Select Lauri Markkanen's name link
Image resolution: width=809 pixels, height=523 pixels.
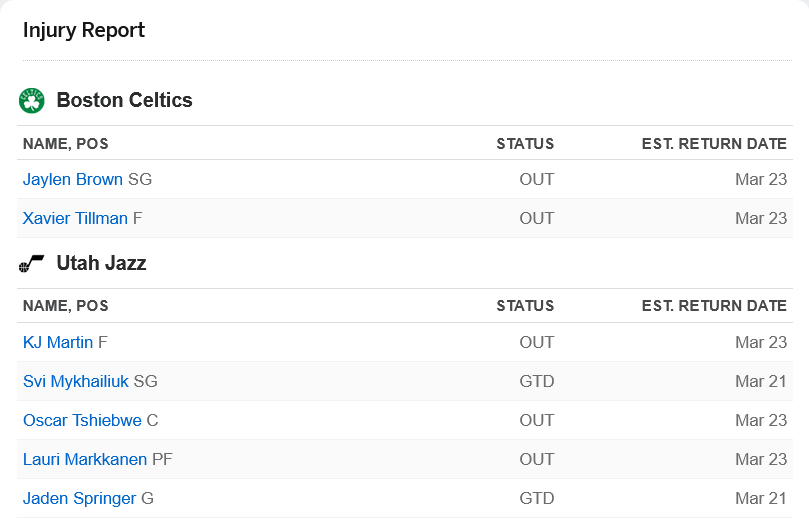coord(85,459)
